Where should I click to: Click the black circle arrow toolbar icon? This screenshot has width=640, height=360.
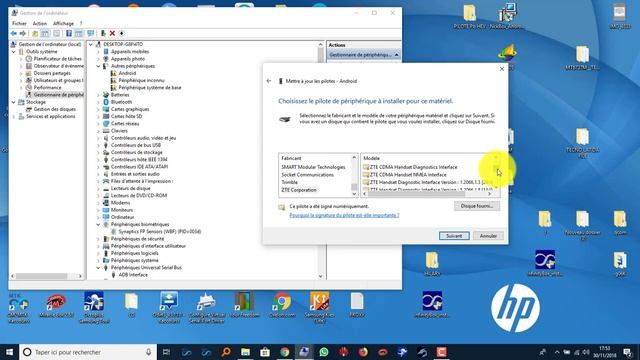[x=121, y=33]
